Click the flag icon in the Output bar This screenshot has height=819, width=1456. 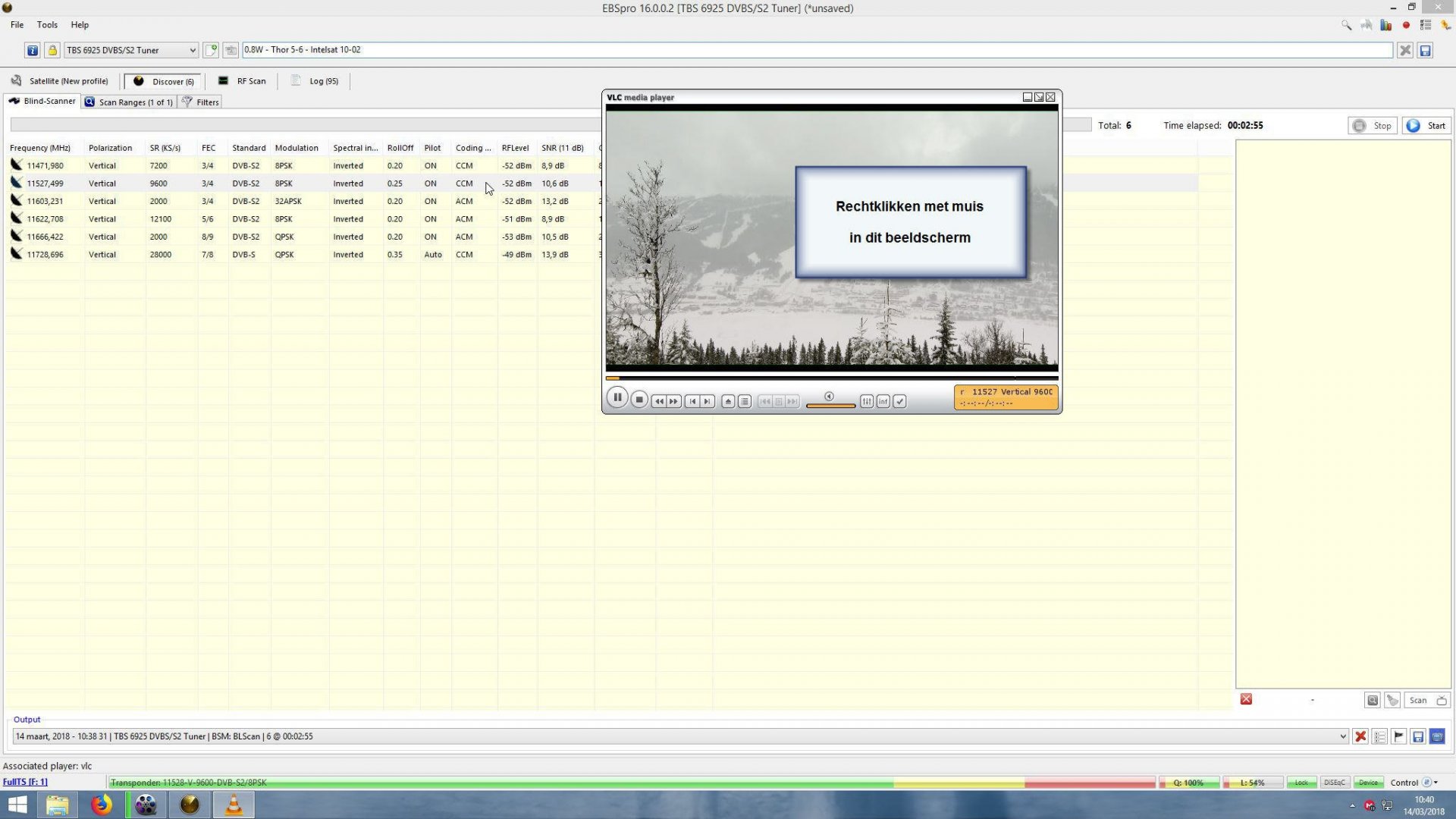[1398, 736]
